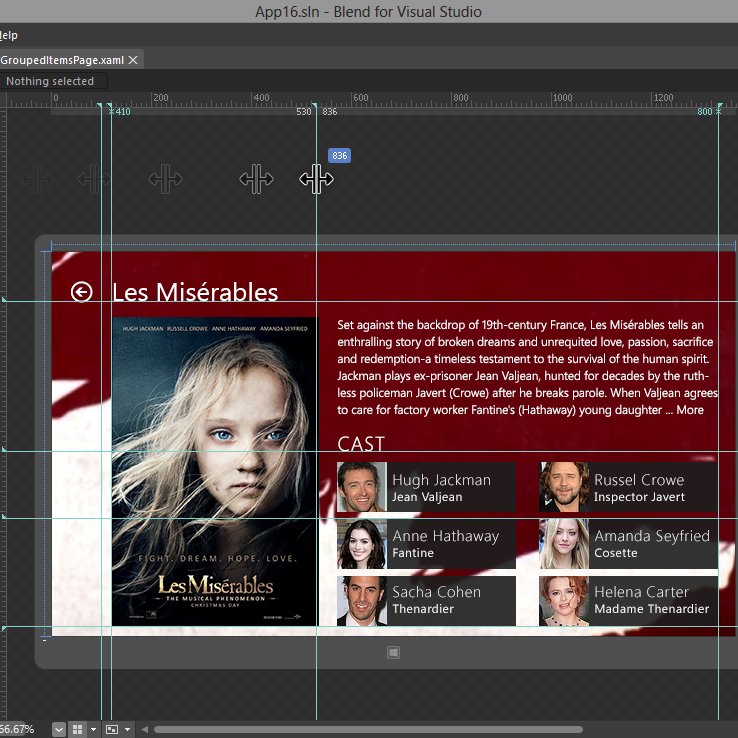Click the 'Thenardier' role under Sacha Cohen
The width and height of the screenshot is (738, 738).
pos(423,609)
